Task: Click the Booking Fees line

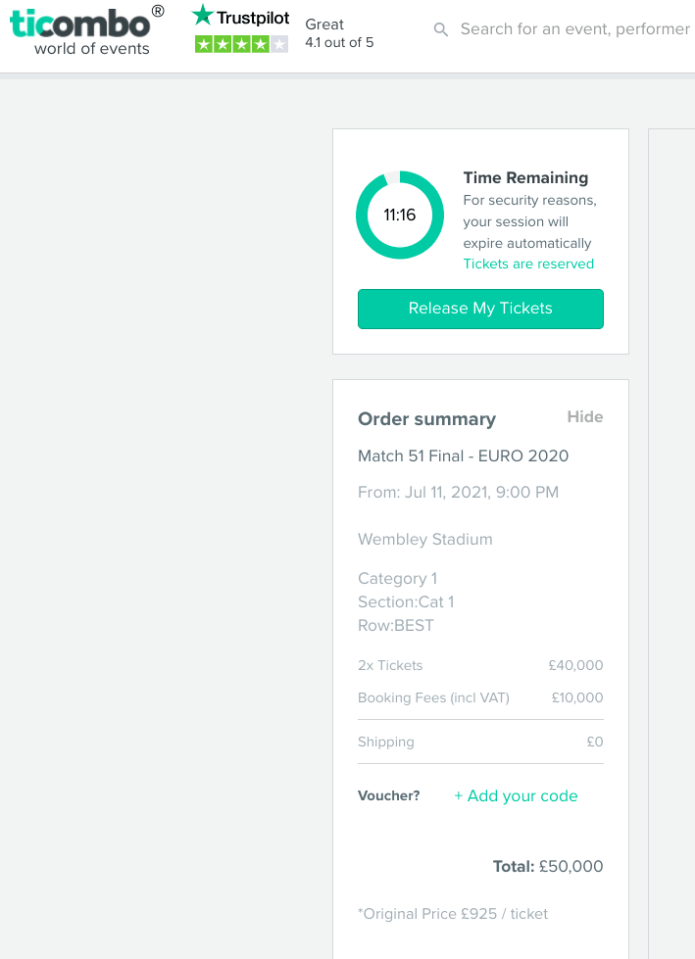Action: [x=480, y=698]
